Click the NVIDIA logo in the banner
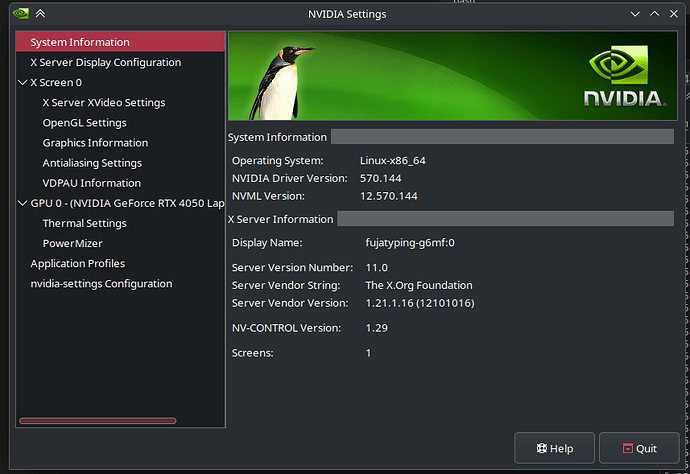Viewport: 690px width, 474px height. pos(624,76)
